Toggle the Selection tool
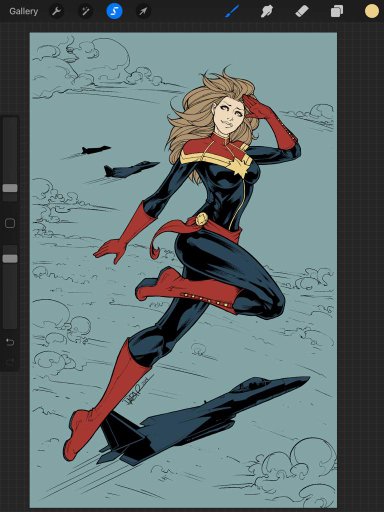Image resolution: width=384 pixels, height=512 pixels. pyautogui.click(x=114, y=12)
